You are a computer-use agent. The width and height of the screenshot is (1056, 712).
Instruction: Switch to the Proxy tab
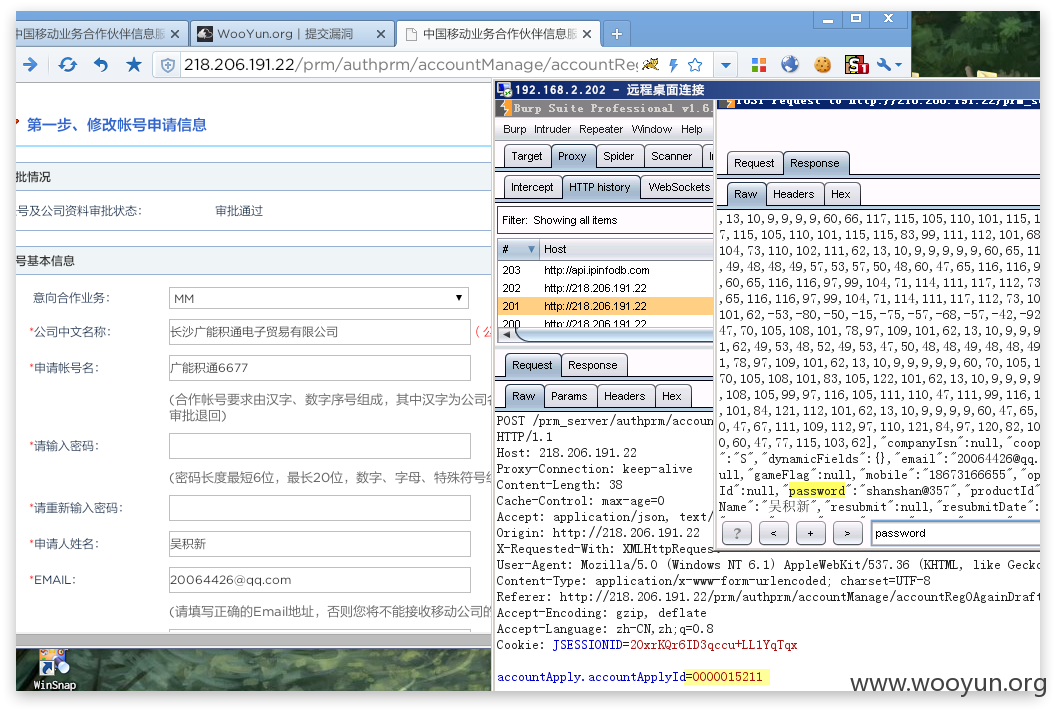coord(572,156)
